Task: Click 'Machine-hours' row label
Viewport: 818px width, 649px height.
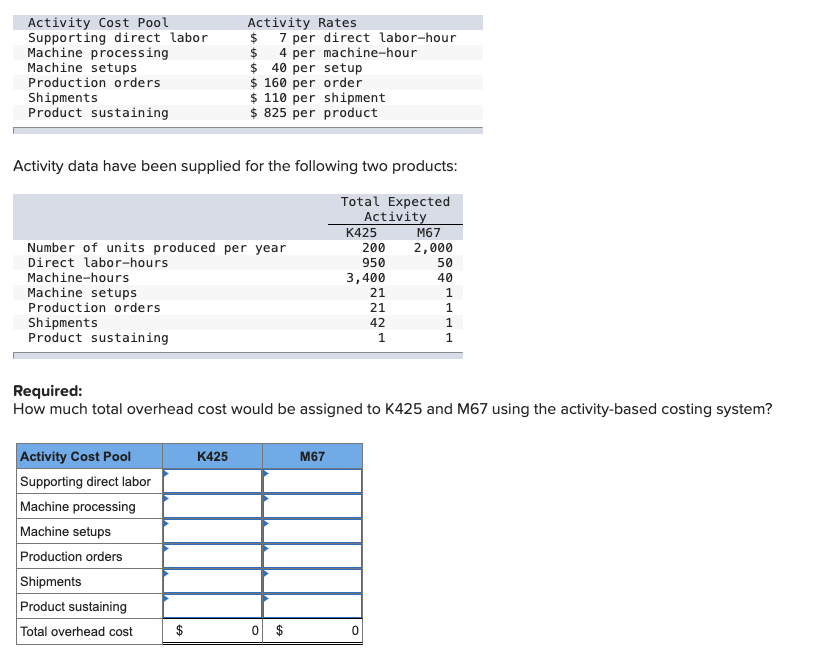Action: 78,278
